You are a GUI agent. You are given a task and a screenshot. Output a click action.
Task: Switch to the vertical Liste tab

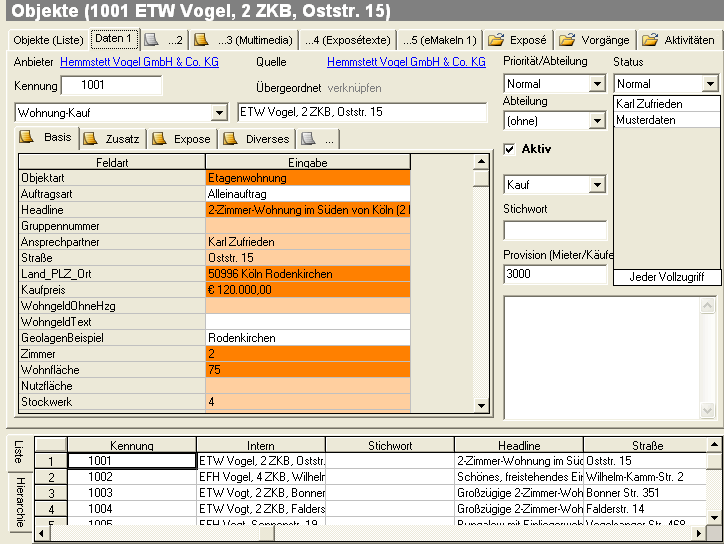coord(19,452)
